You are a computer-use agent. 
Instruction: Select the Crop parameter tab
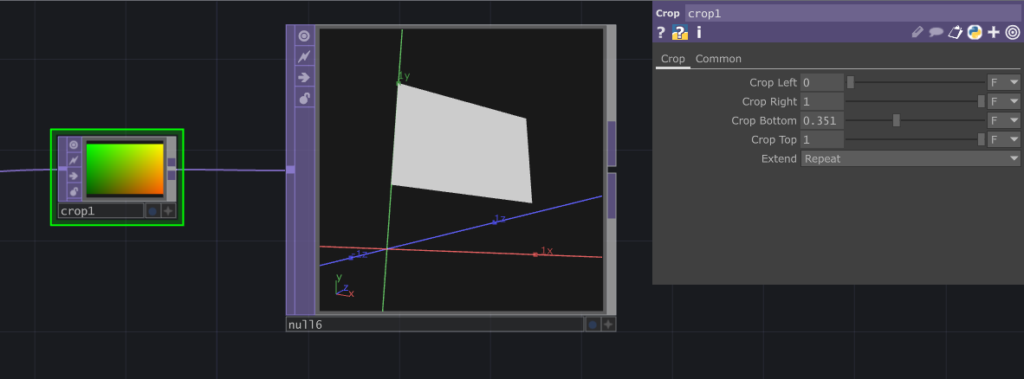coord(673,59)
